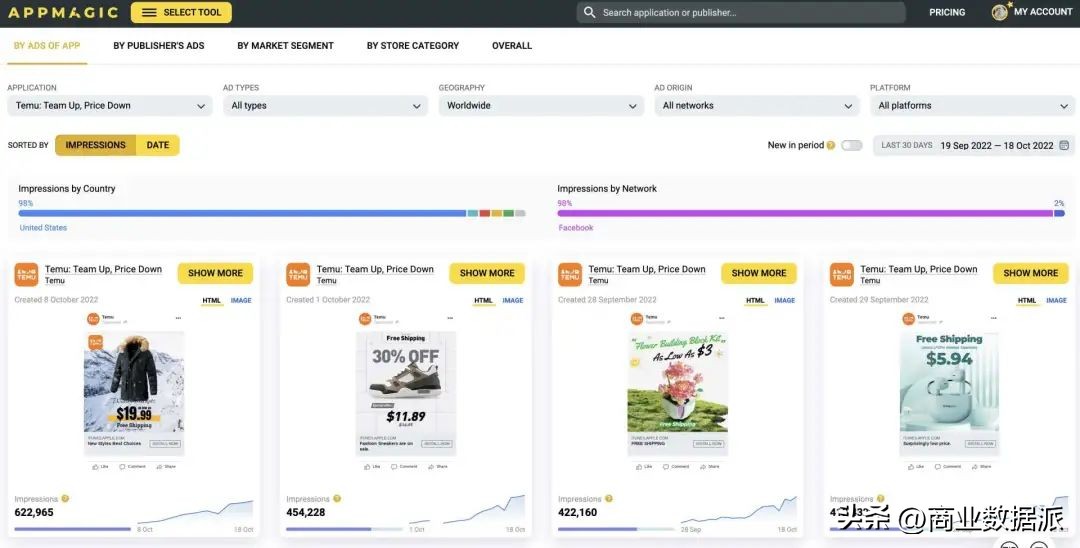1080x548 pixels.
Task: Expand the Application dropdown
Action: click(x=110, y=105)
